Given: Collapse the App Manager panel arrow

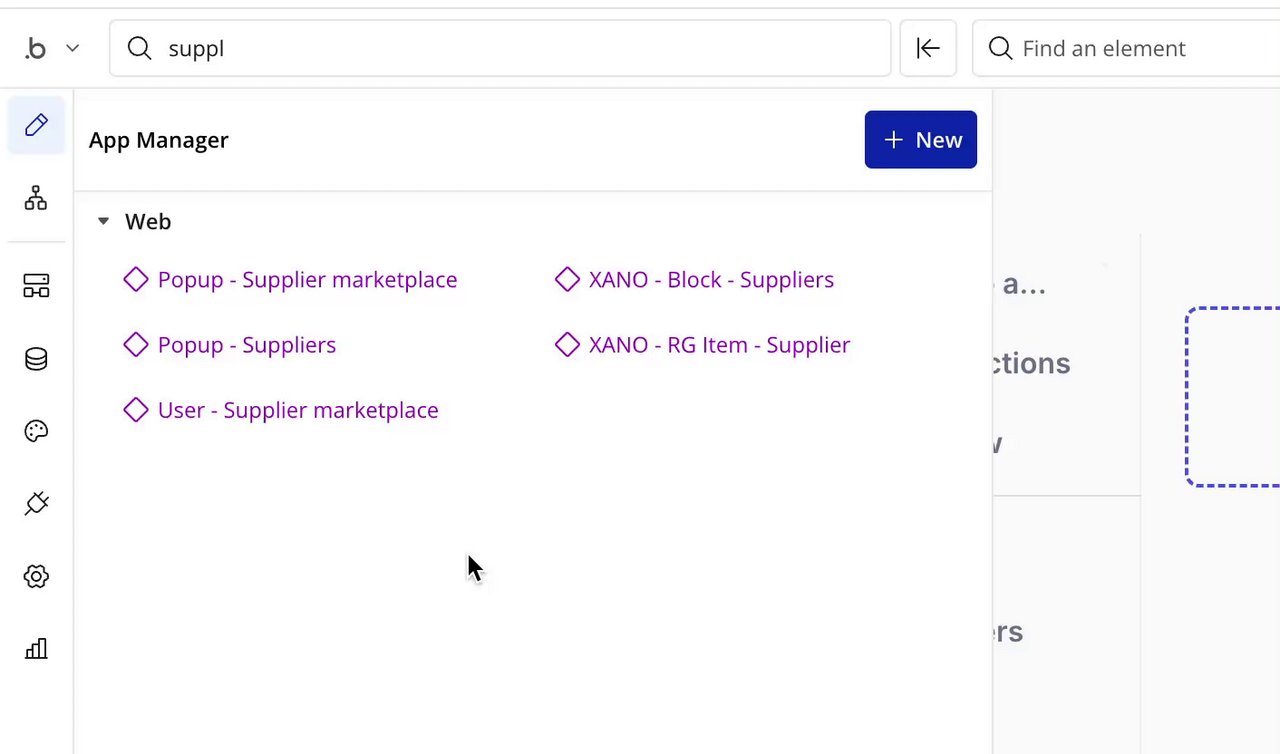Looking at the screenshot, I should pos(928,48).
